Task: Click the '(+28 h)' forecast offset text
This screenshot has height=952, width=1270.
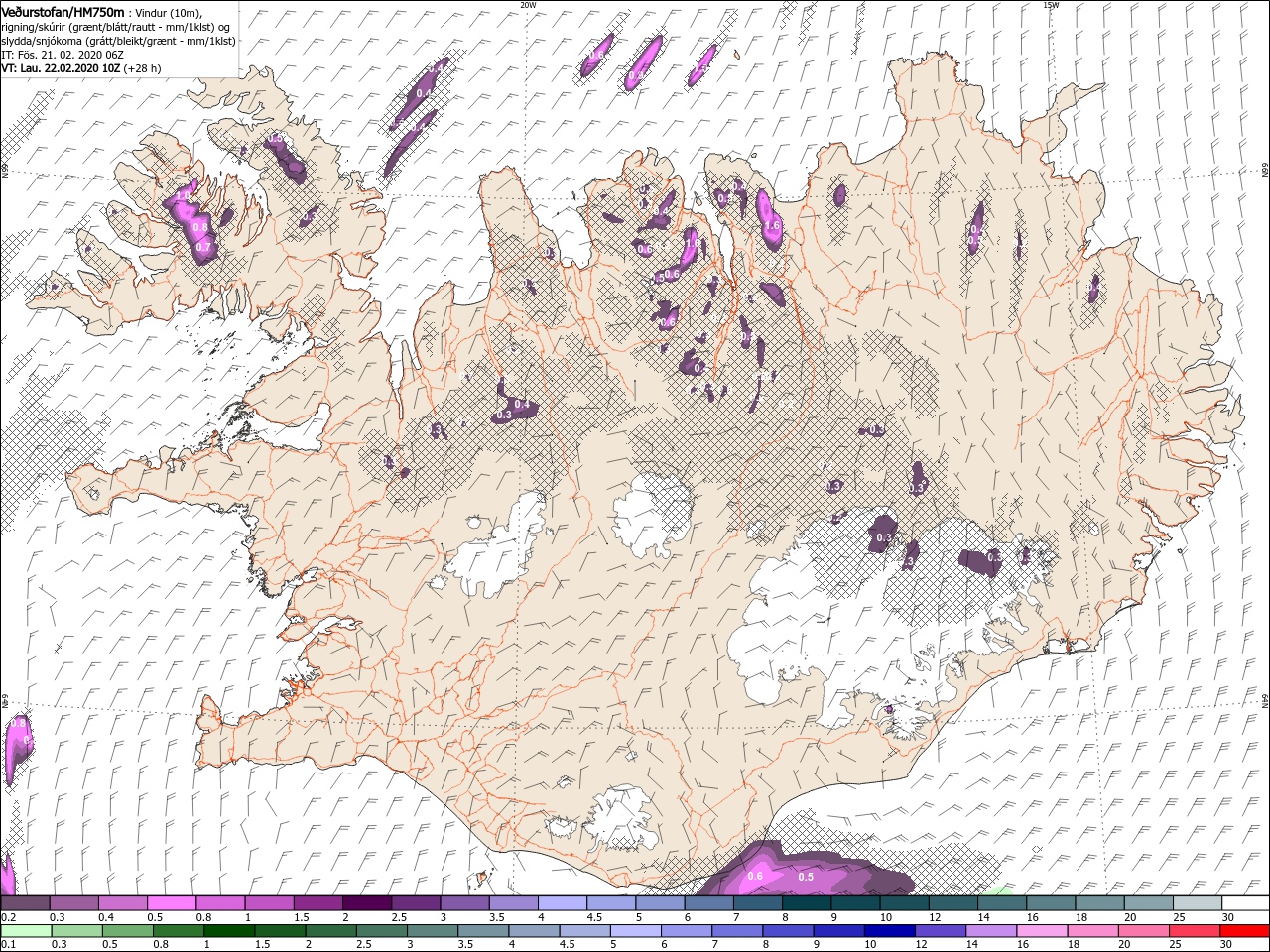Action: (143, 68)
